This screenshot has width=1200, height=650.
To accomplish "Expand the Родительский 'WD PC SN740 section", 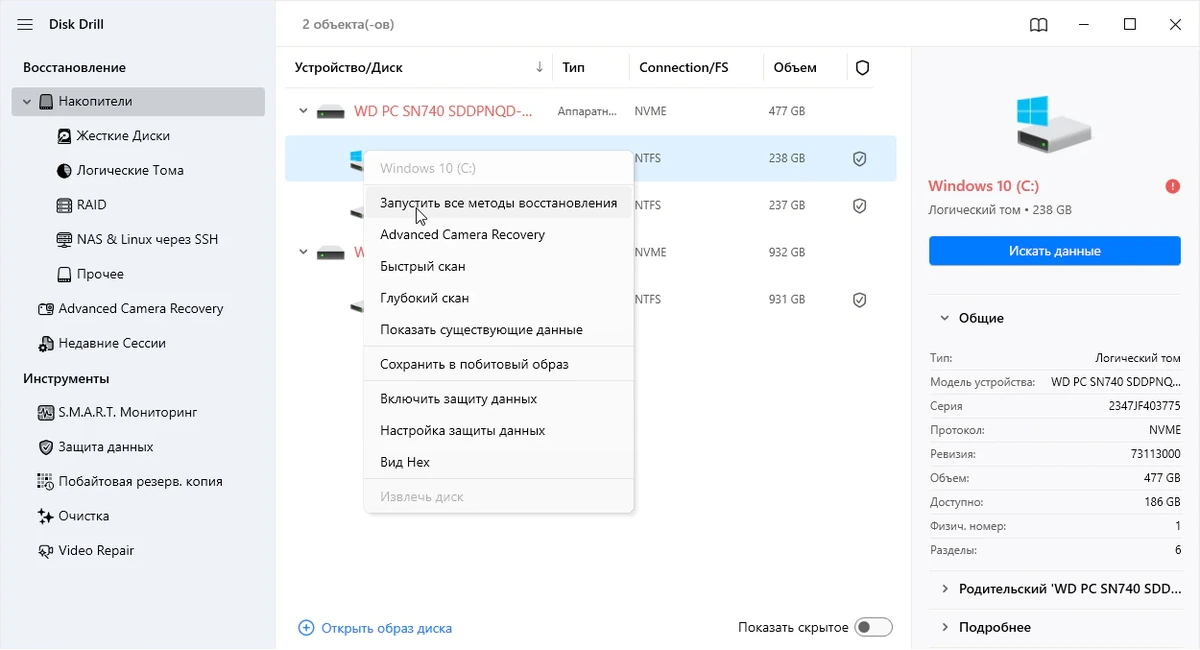I will point(944,589).
